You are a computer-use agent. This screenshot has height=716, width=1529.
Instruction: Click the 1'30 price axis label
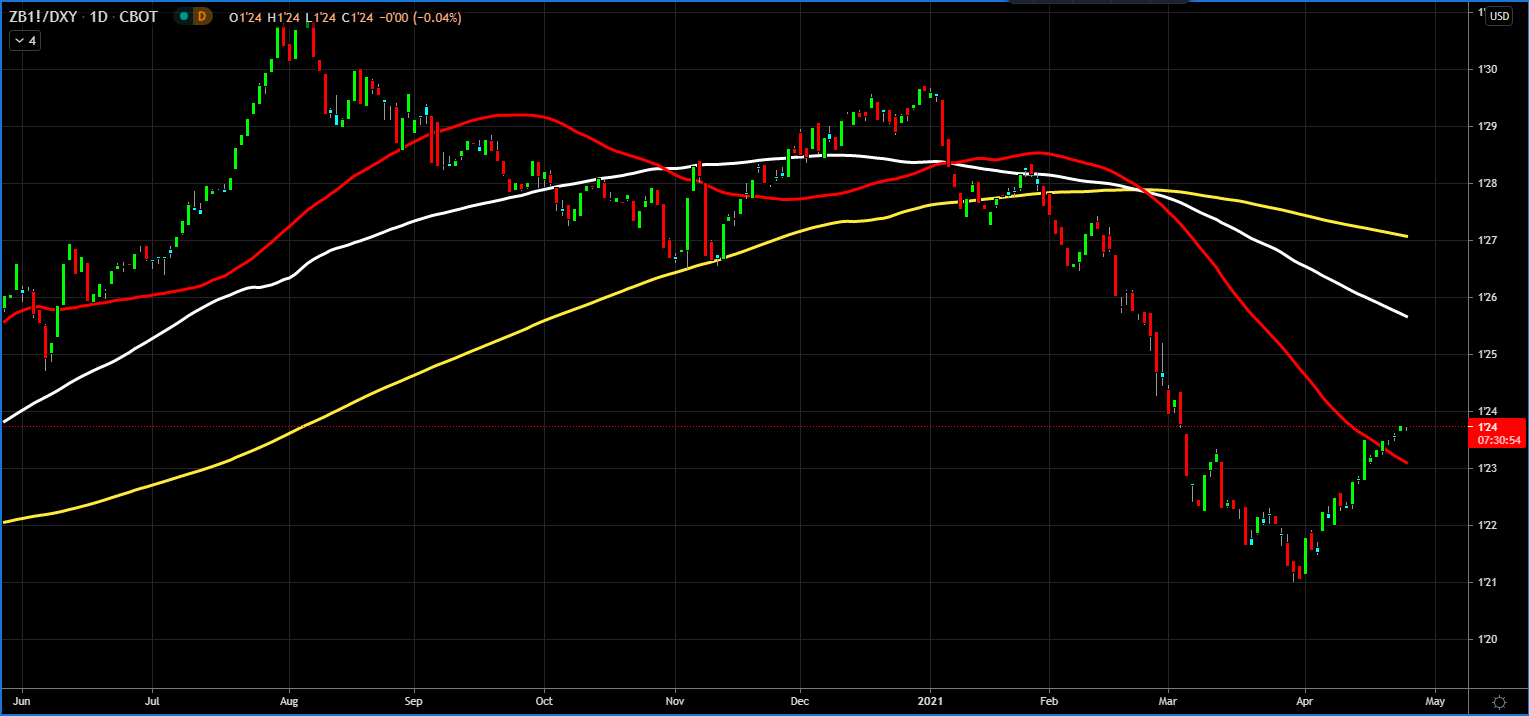click(x=1488, y=69)
